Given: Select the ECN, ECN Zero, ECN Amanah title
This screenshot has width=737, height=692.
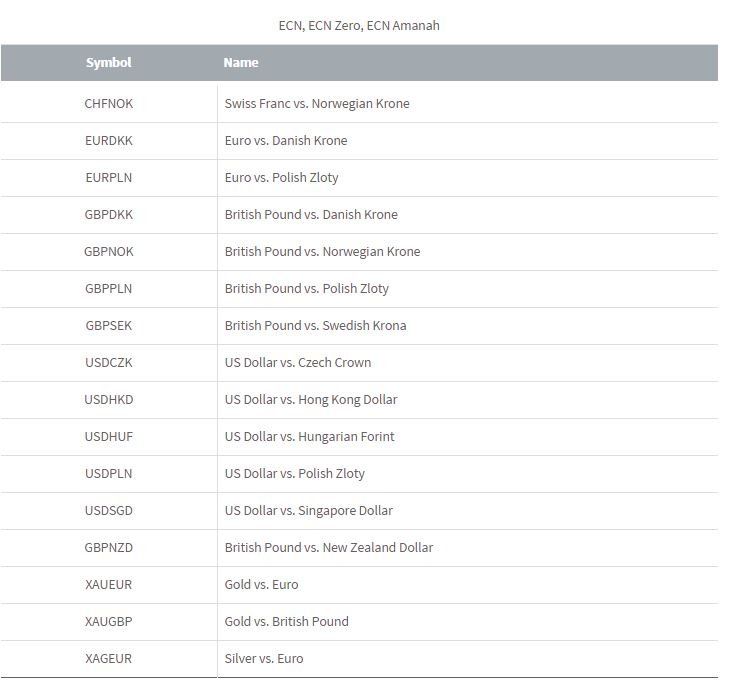Looking at the screenshot, I should point(359,25).
